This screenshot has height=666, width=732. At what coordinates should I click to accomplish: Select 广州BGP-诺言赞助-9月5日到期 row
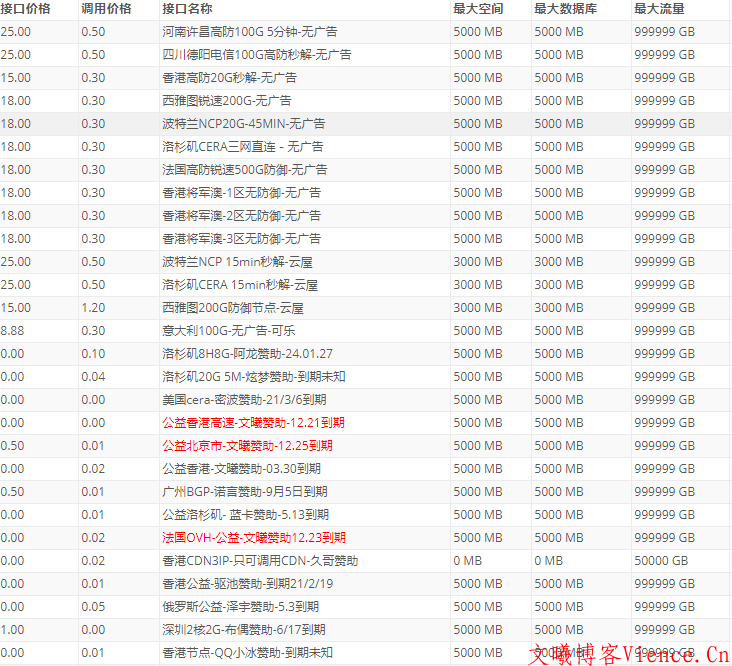[247, 492]
